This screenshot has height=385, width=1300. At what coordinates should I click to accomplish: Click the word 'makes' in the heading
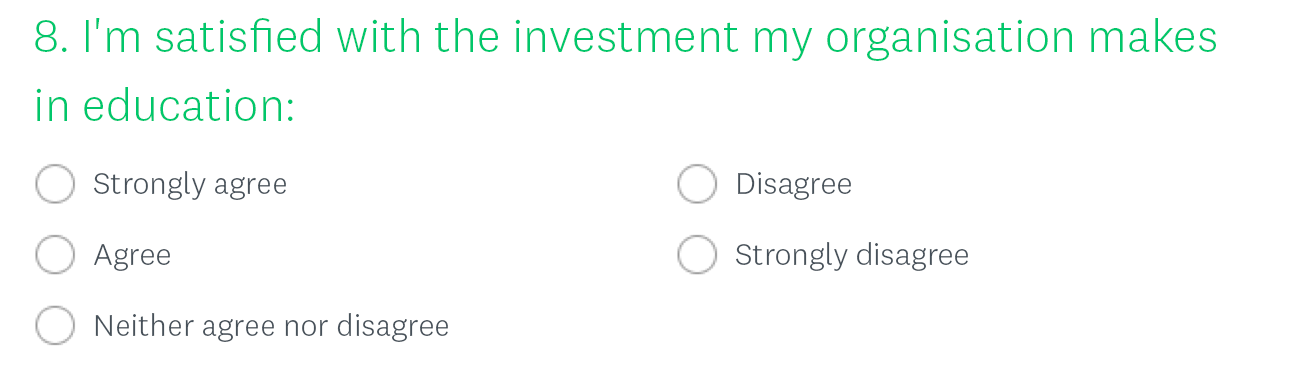point(1153,38)
